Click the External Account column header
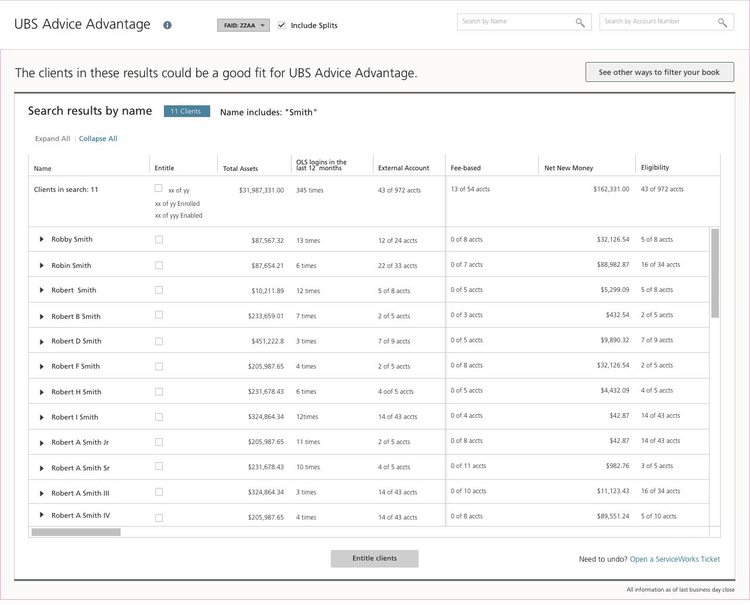The width and height of the screenshot is (750, 605). point(403,168)
